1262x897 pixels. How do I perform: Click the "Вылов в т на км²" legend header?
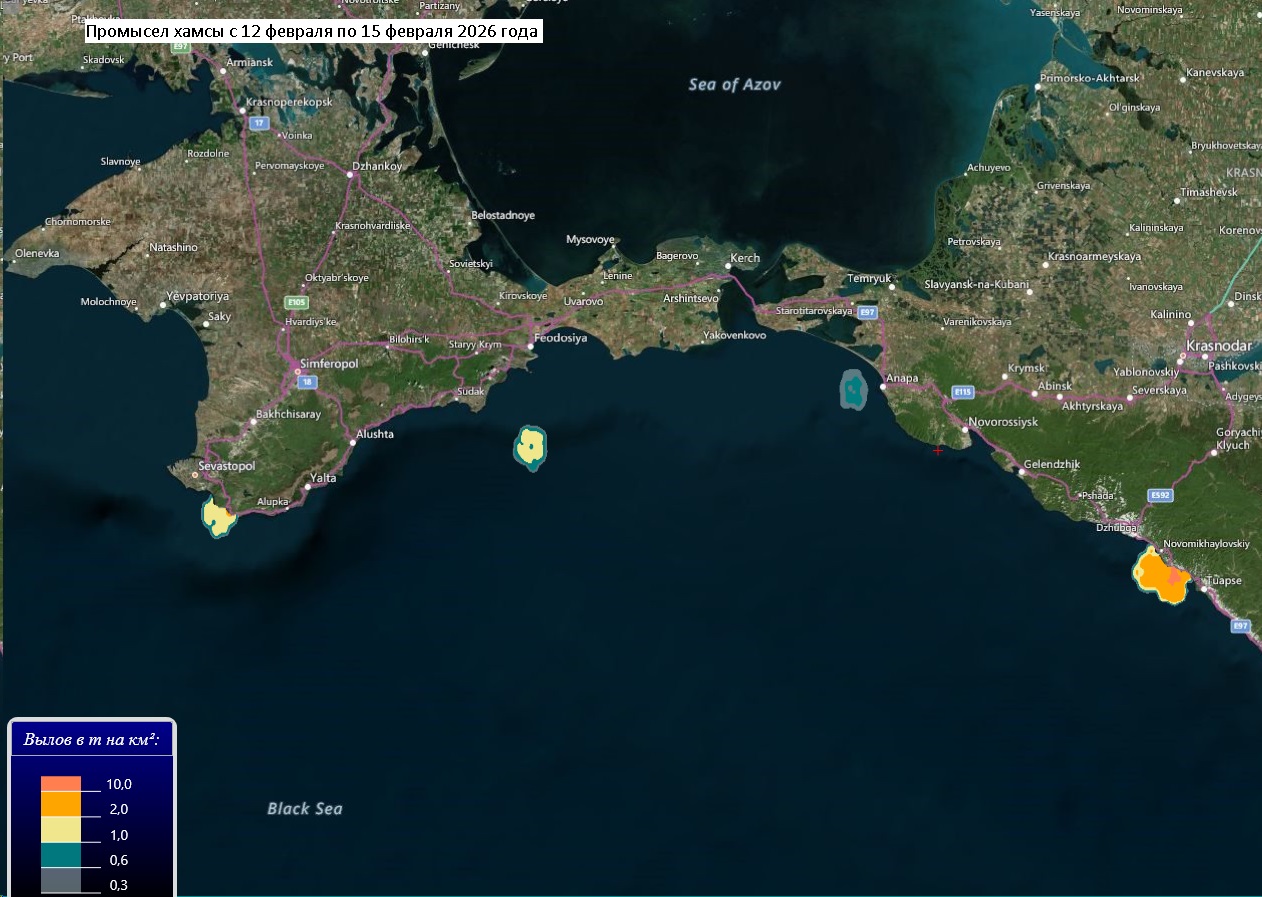pos(92,741)
